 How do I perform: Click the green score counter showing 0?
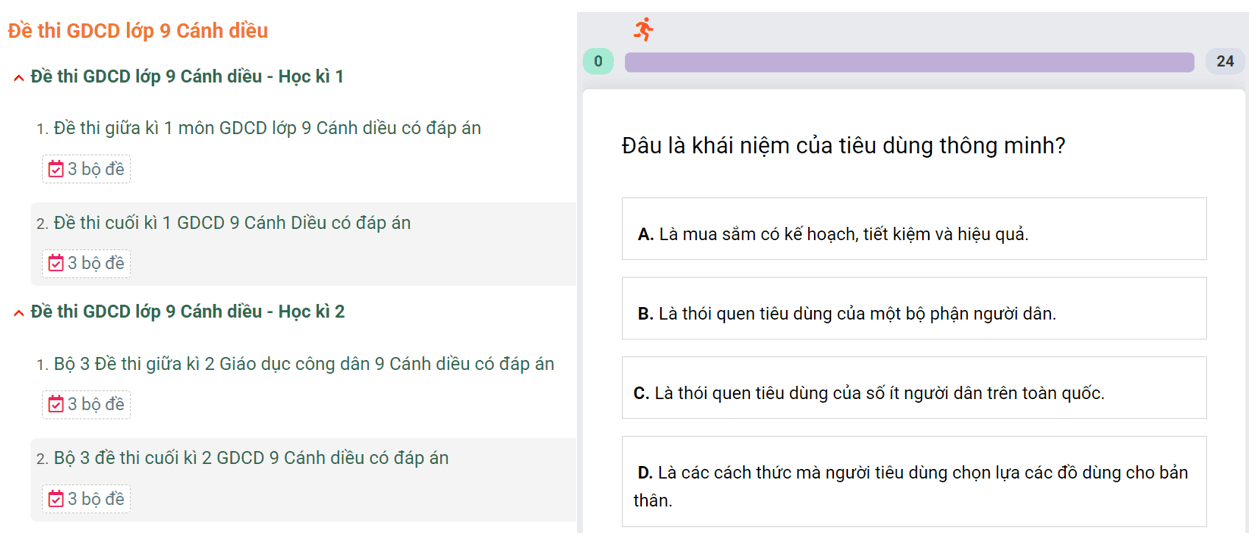(598, 61)
